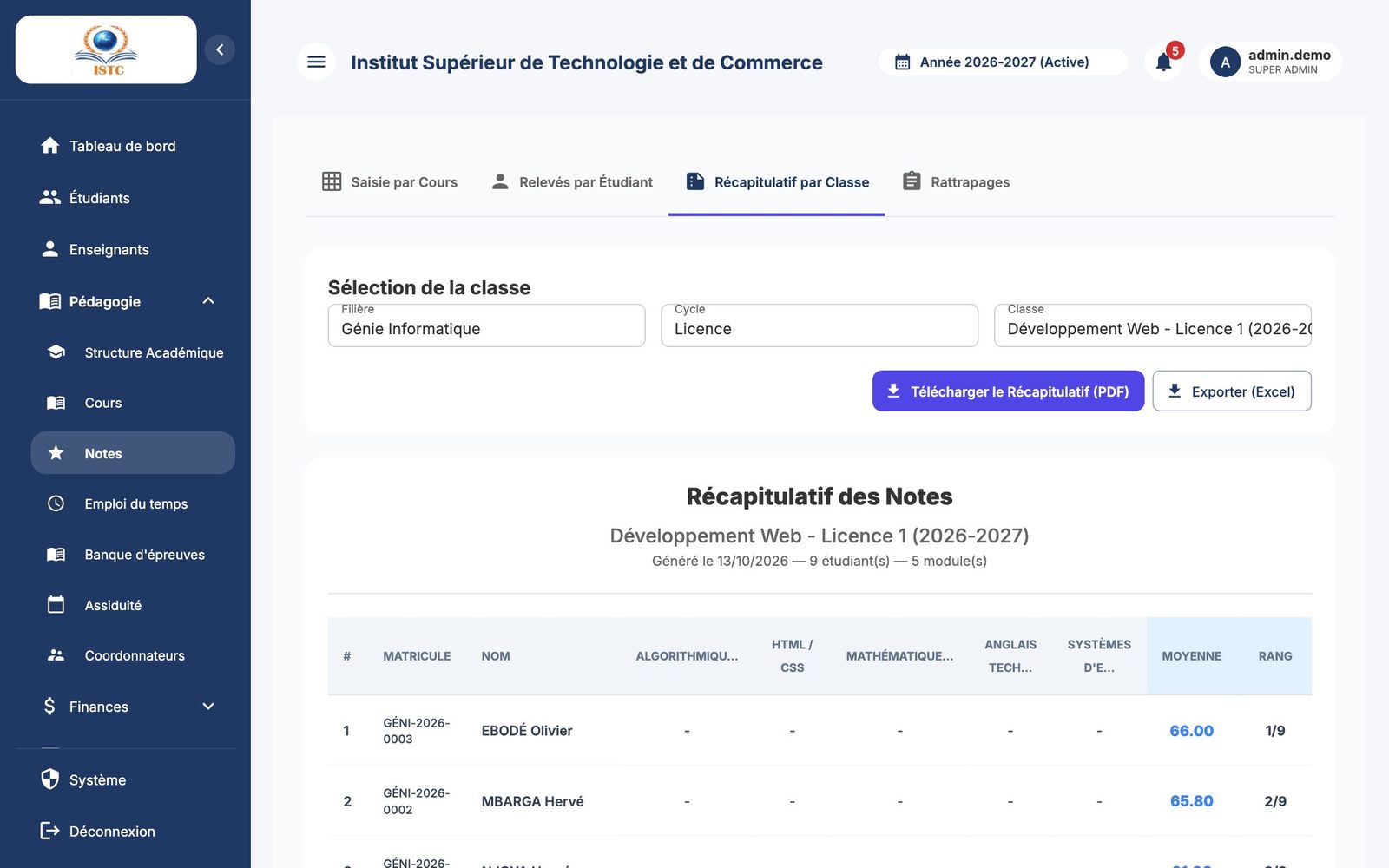1389x868 pixels.
Task: Click Exporter (Excel) button
Action: click(1232, 391)
